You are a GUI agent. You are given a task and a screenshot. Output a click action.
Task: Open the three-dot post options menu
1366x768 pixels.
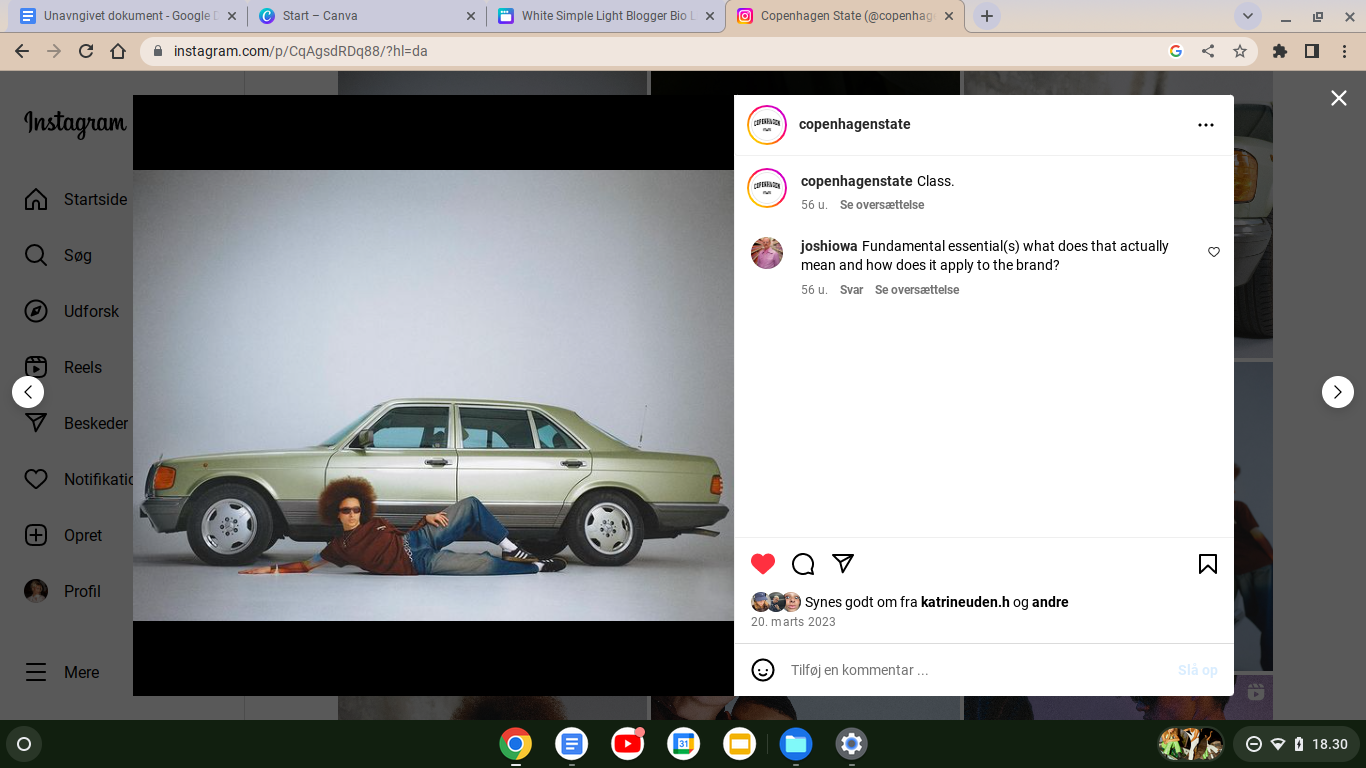point(1205,125)
